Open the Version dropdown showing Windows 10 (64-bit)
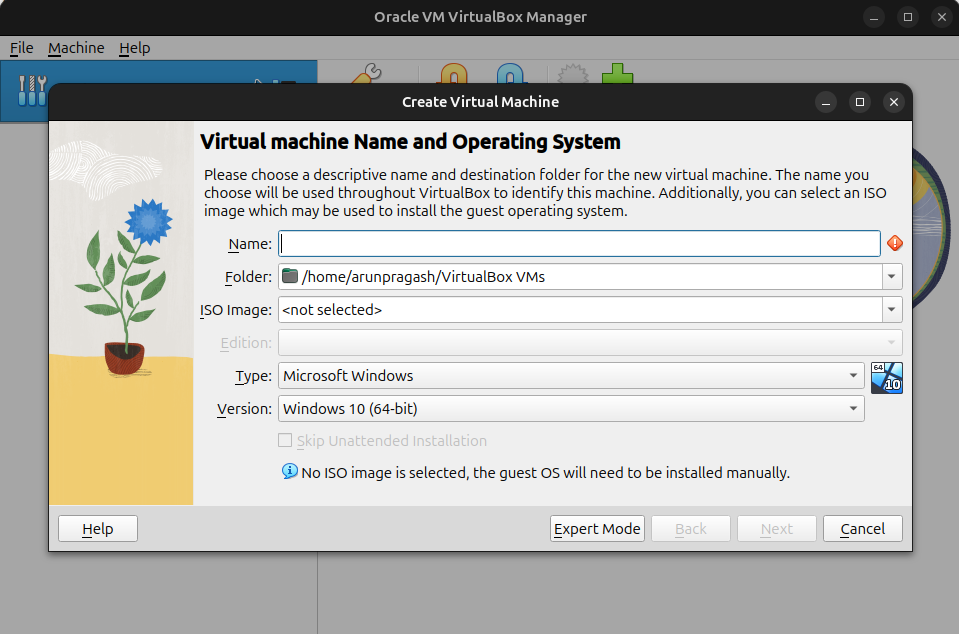Viewport: 959px width, 634px height. coord(571,408)
